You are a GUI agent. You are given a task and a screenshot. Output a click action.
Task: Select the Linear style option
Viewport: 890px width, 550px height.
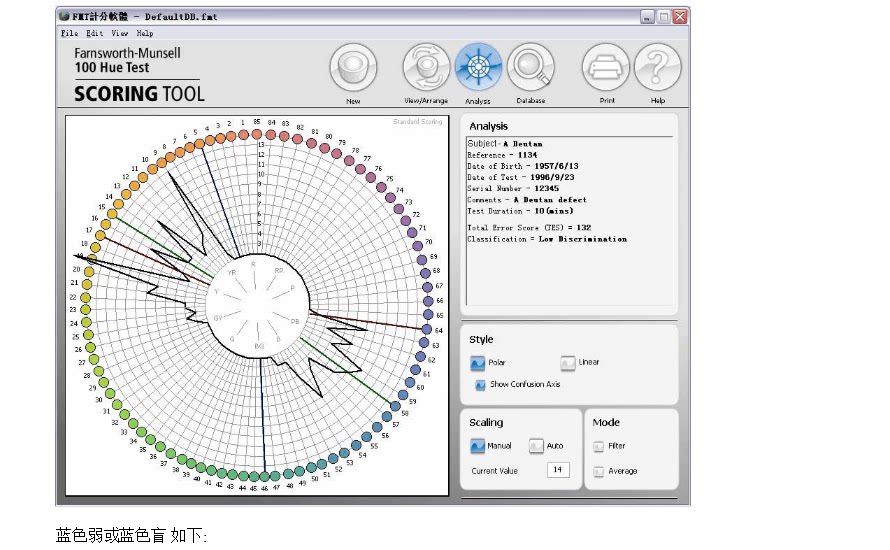pyautogui.click(x=568, y=363)
